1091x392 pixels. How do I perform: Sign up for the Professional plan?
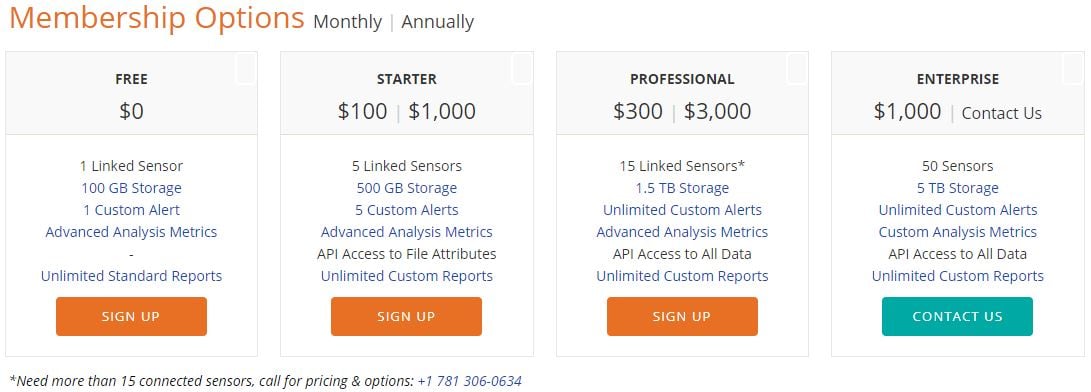click(x=682, y=316)
